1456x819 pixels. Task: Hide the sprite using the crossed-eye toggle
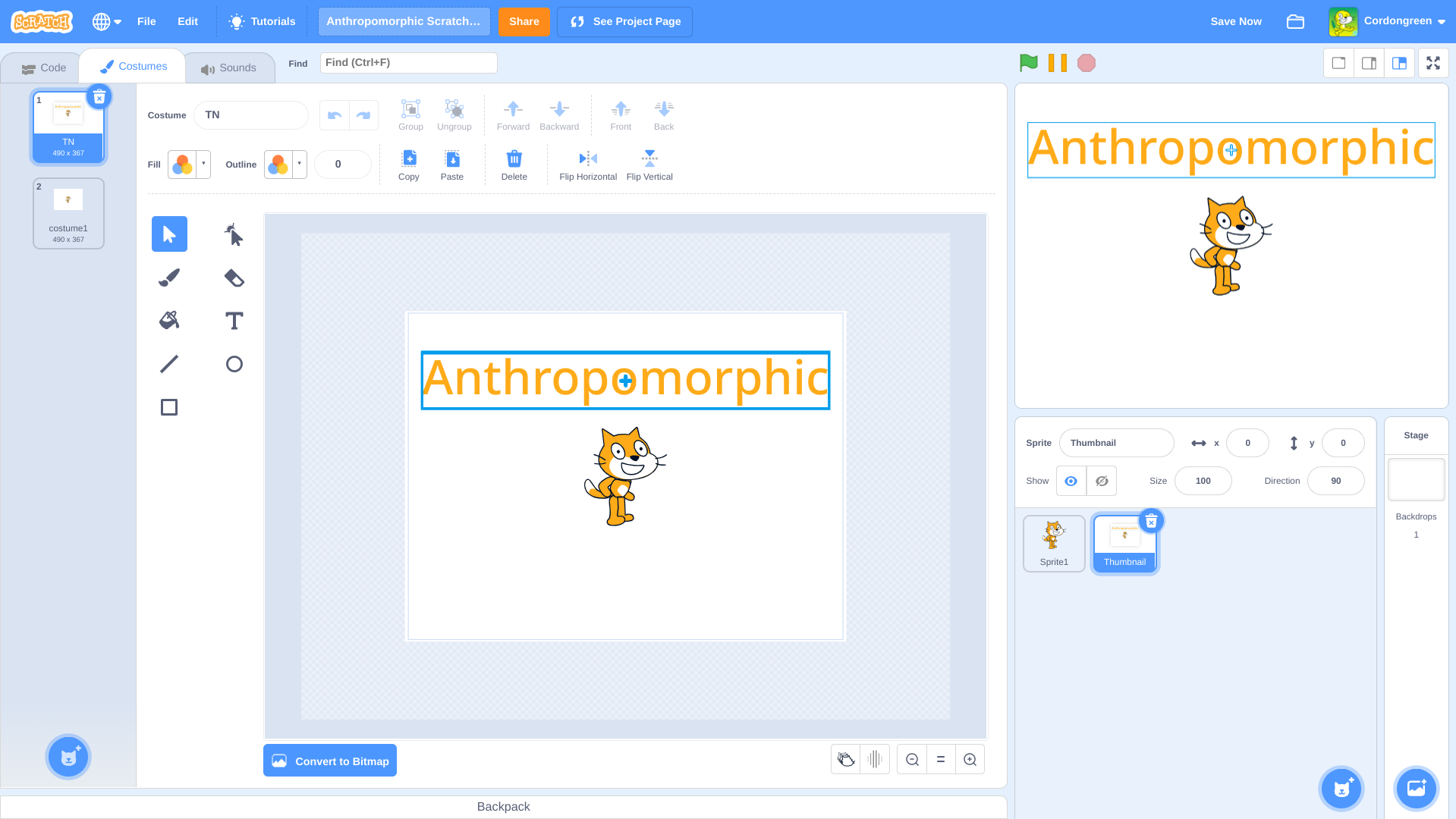[x=1102, y=481]
